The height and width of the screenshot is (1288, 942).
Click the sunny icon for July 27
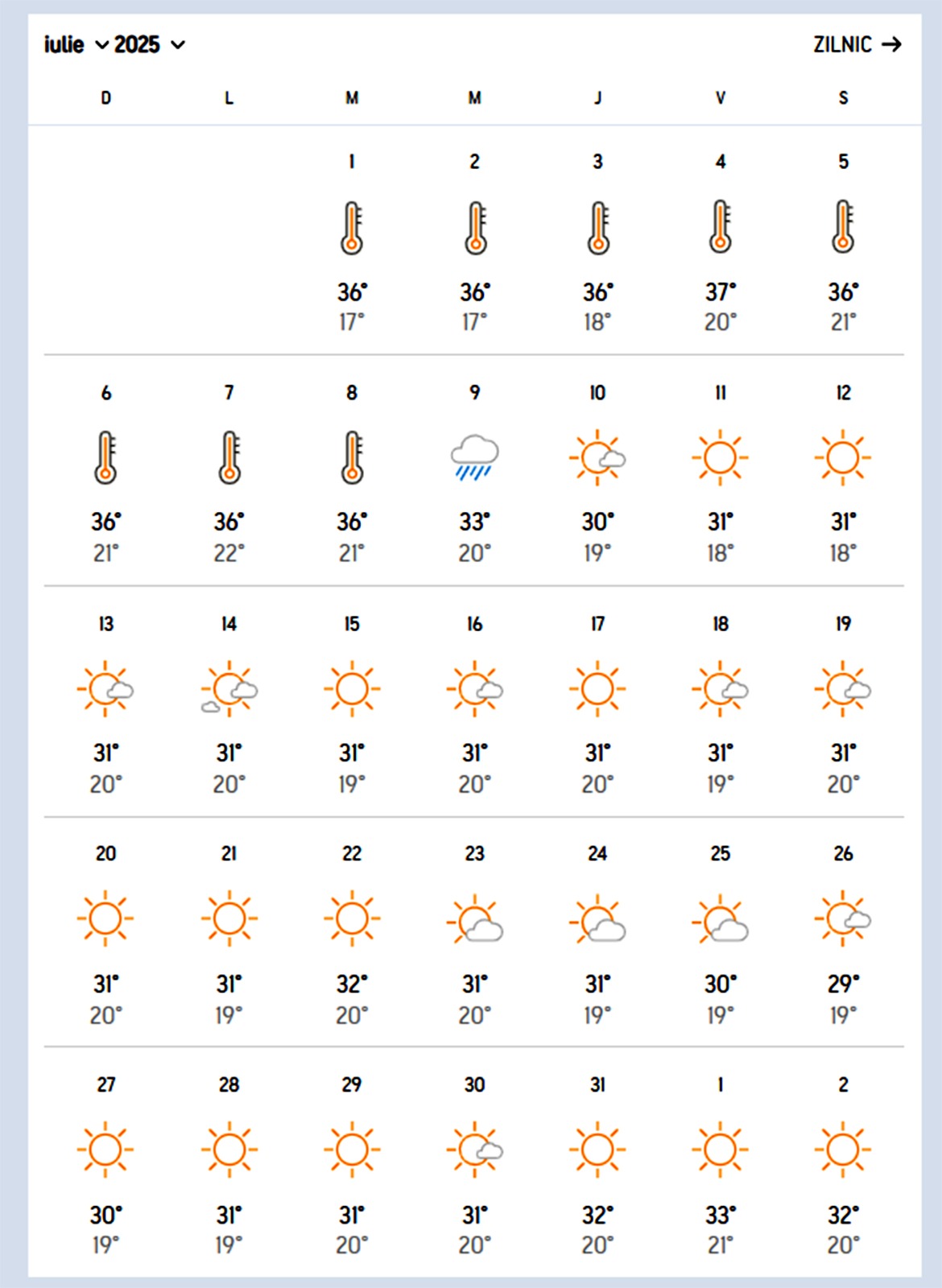105,1150
